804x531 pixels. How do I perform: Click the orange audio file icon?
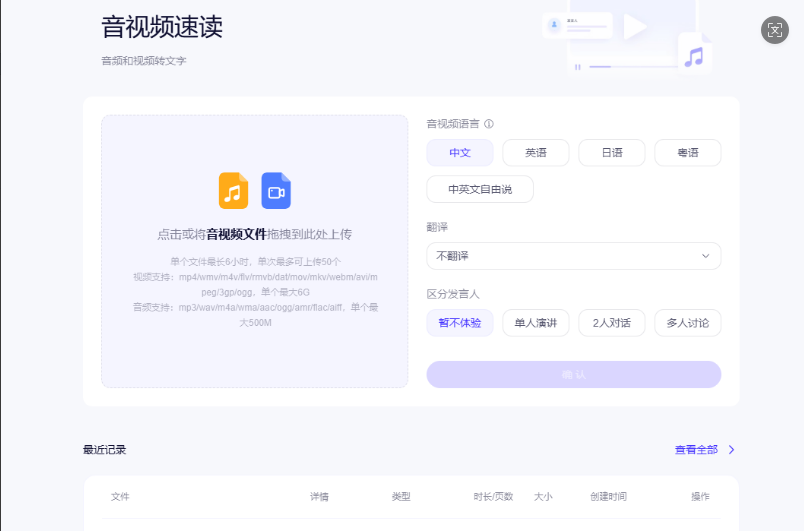point(233,190)
